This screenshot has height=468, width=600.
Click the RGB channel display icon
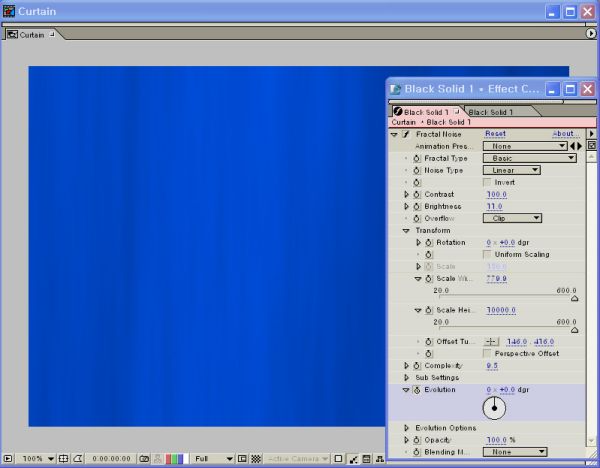(x=176, y=458)
